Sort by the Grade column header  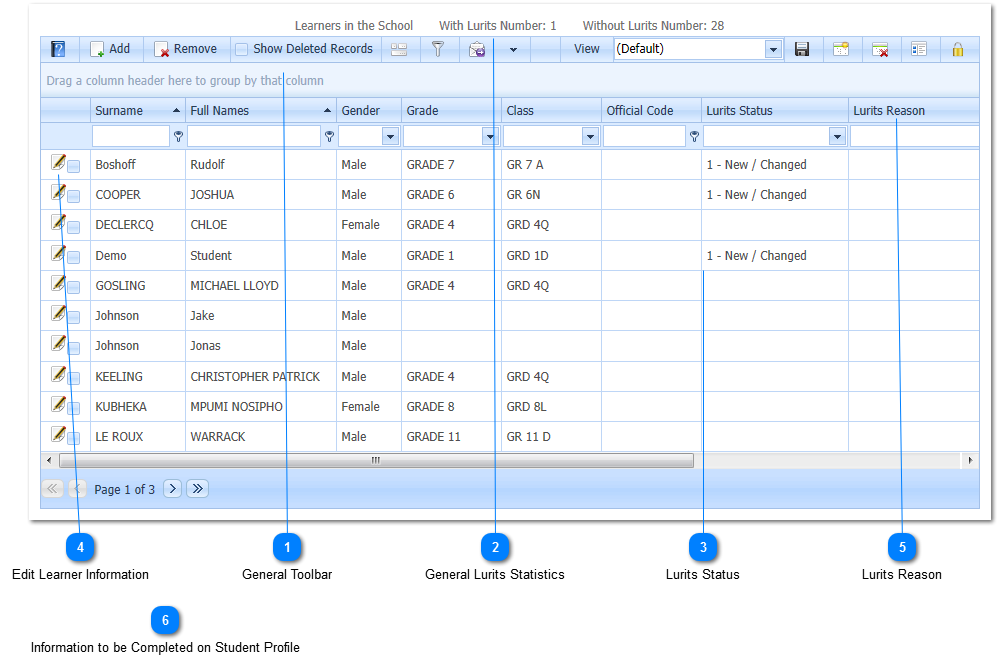(x=423, y=111)
